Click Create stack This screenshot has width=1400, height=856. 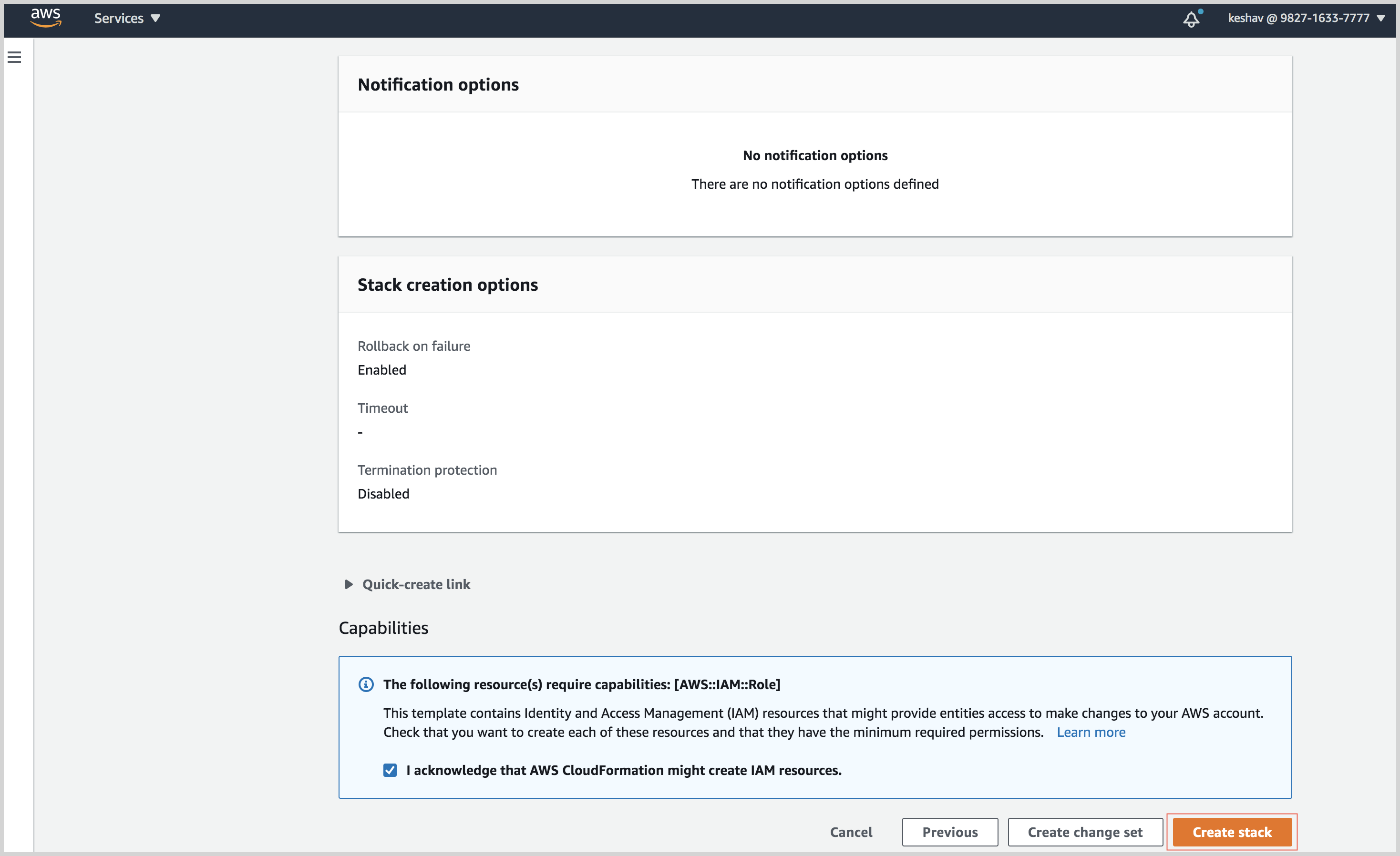1231,832
